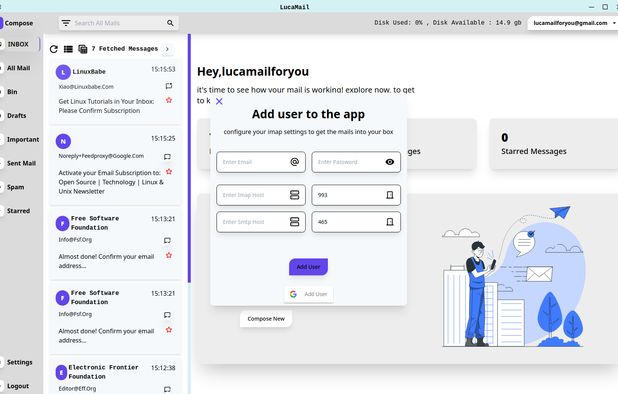Viewport: 618px width, 394px height.
Task: Flag the Electronic Frontier Foundation message
Action: tap(168, 389)
